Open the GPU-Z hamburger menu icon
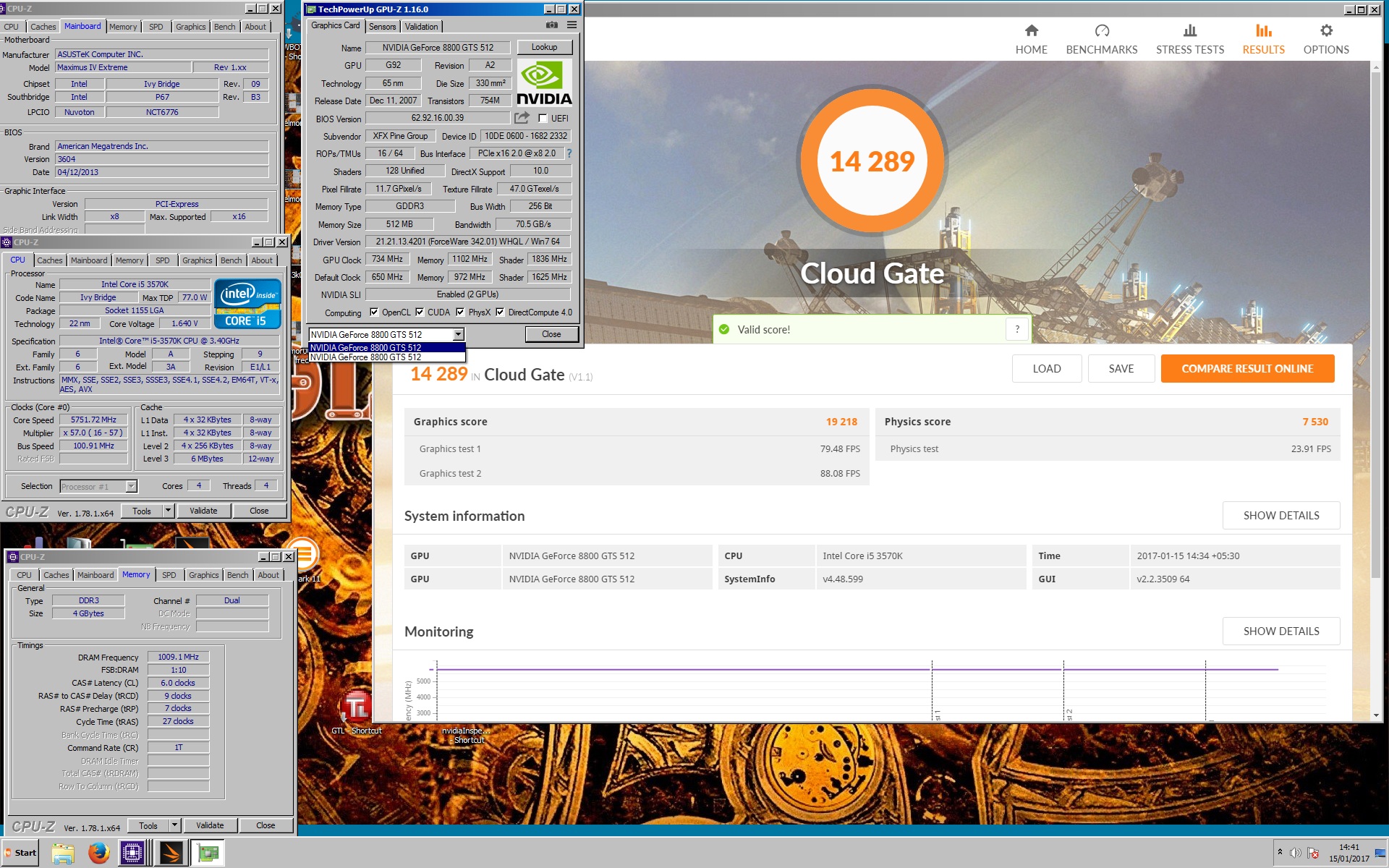 point(572,25)
